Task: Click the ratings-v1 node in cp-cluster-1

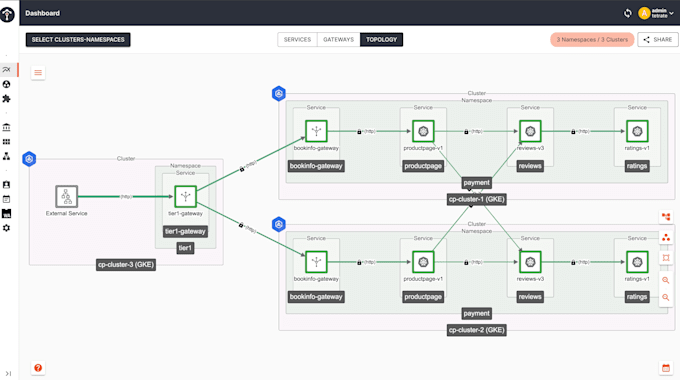Action: tap(637, 131)
